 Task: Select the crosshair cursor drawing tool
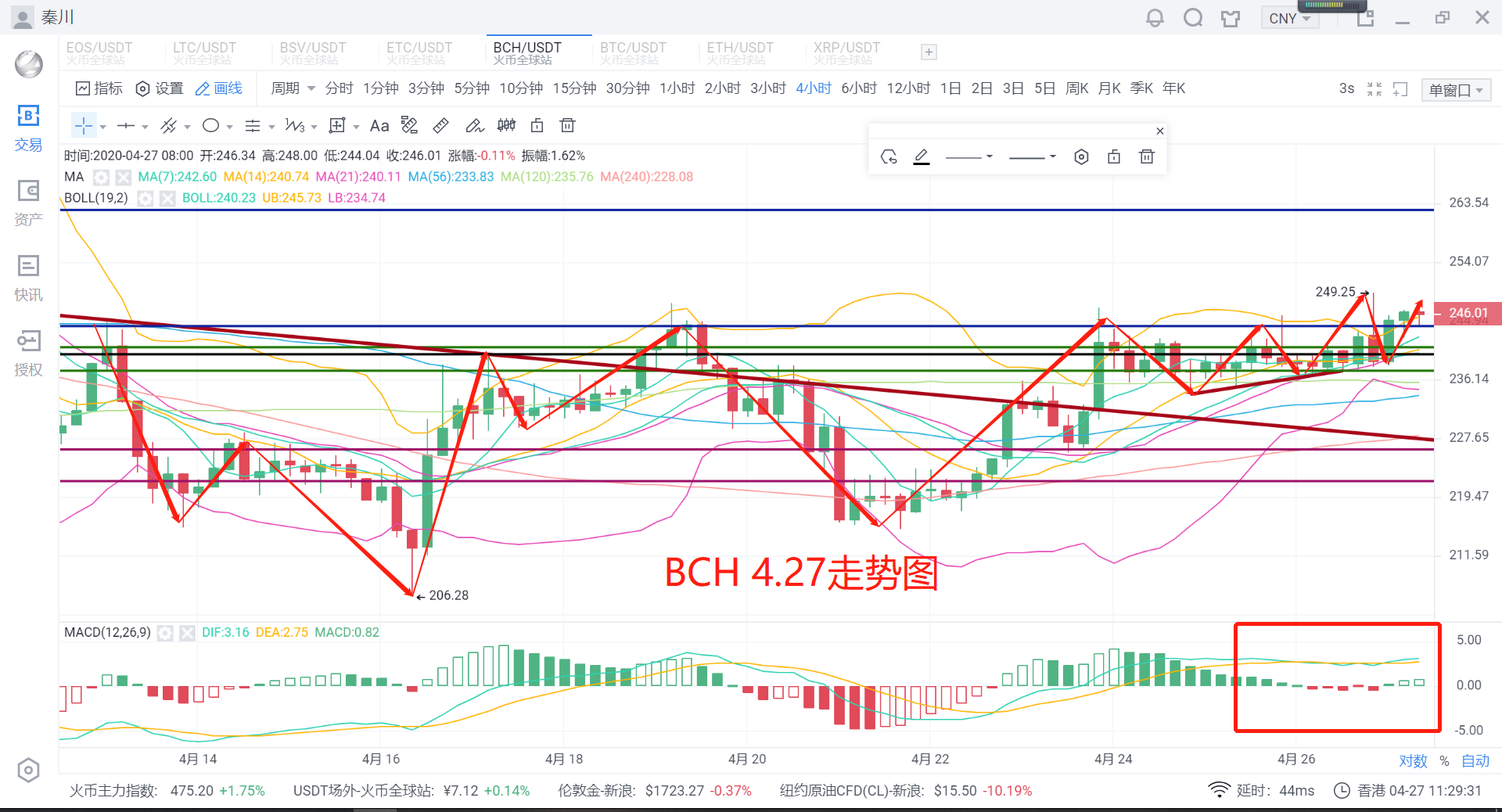(x=84, y=125)
